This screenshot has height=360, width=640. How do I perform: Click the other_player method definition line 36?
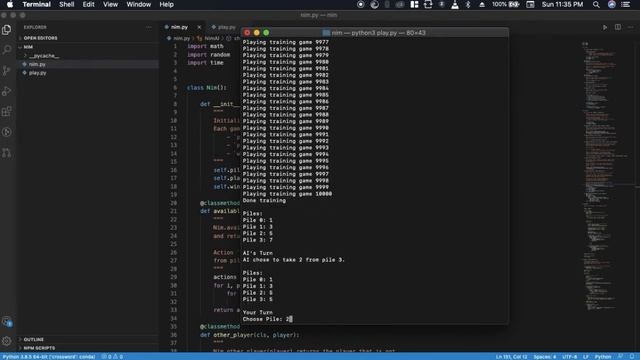250,335
